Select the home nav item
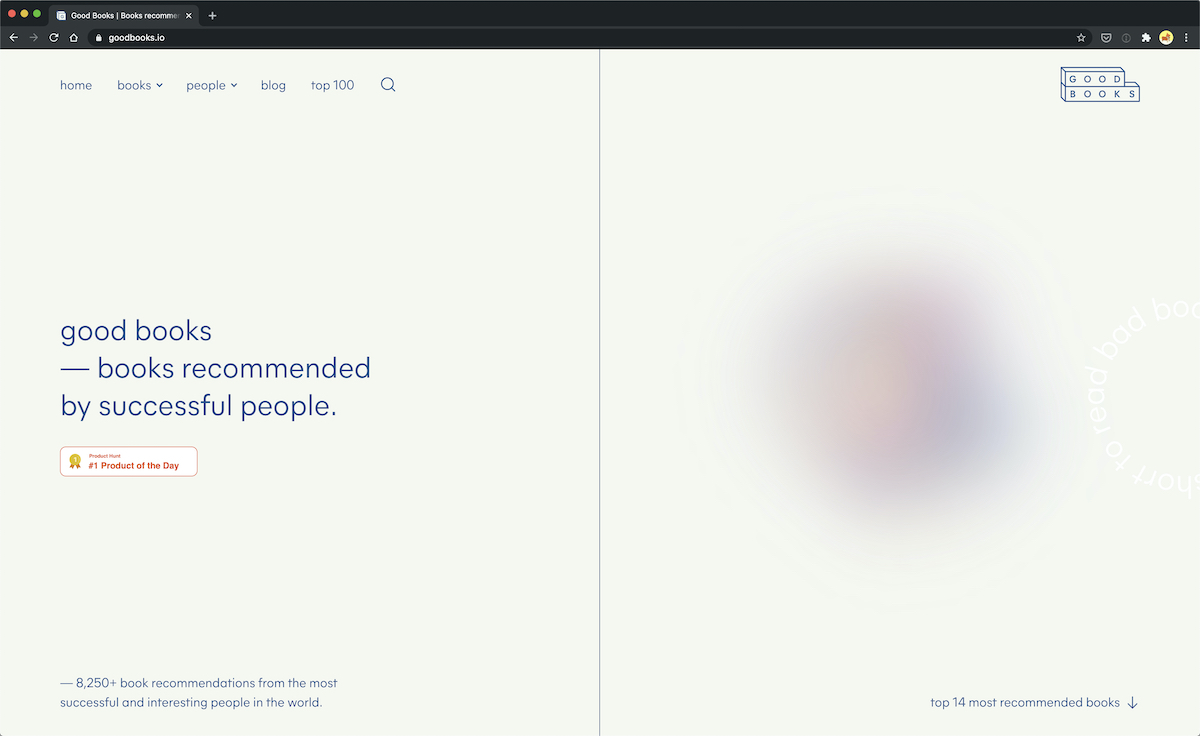This screenshot has width=1200, height=736. [76, 85]
